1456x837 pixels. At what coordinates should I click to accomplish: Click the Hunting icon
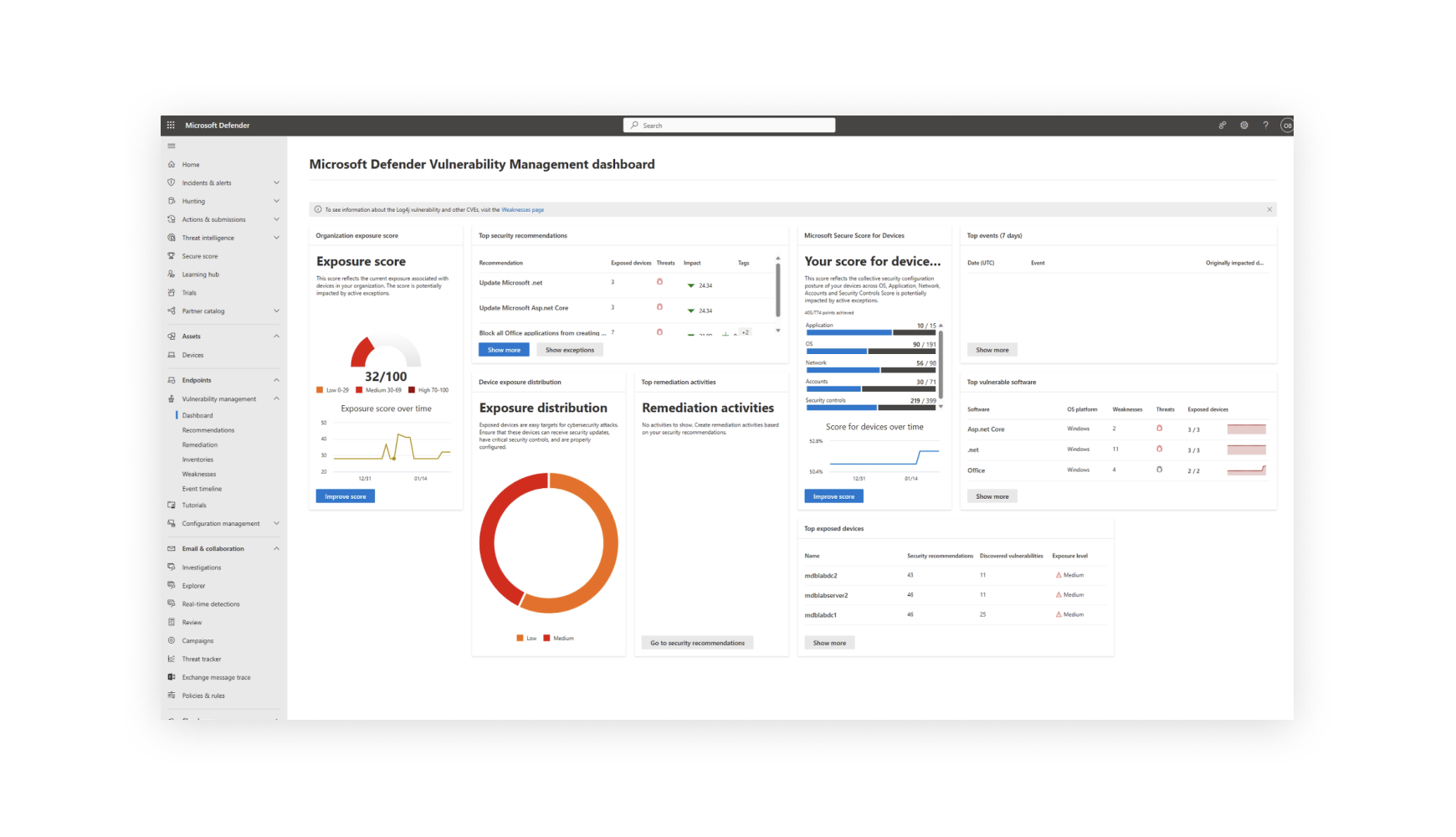point(172,201)
